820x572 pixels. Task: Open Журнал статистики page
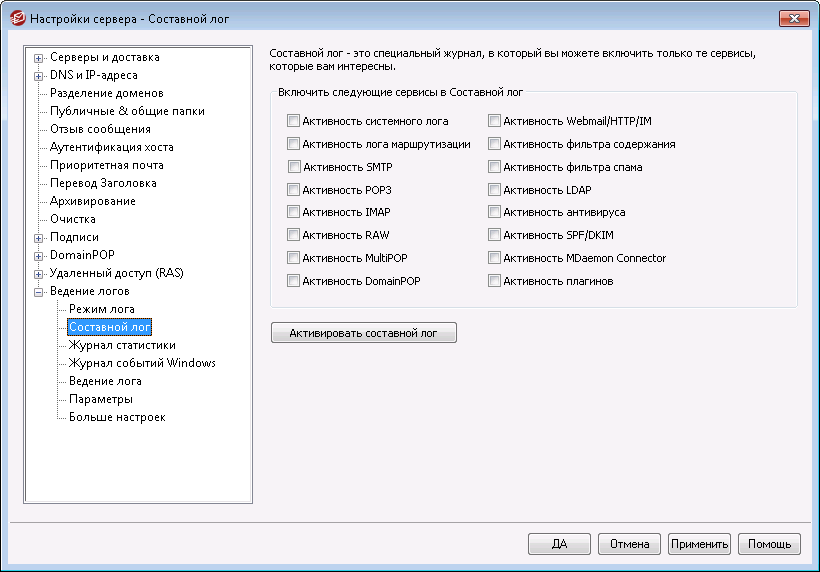tap(122, 345)
